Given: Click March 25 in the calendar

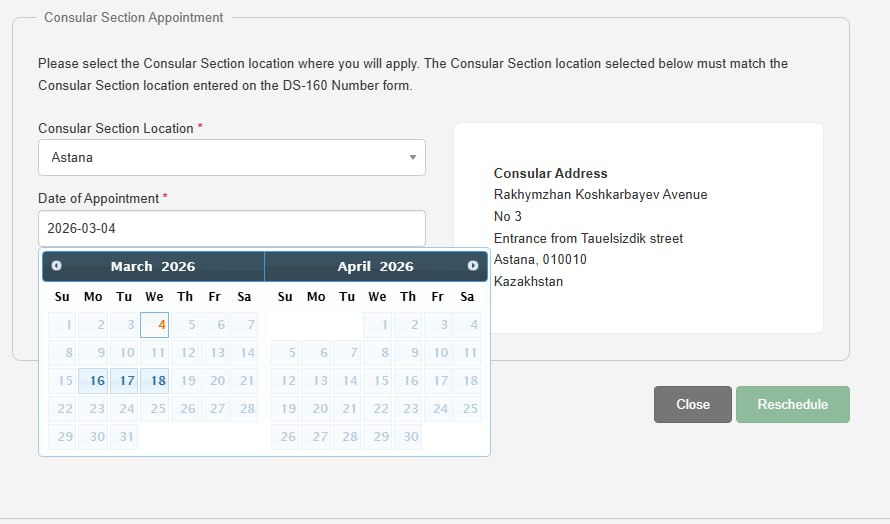Looking at the screenshot, I should (155, 409).
